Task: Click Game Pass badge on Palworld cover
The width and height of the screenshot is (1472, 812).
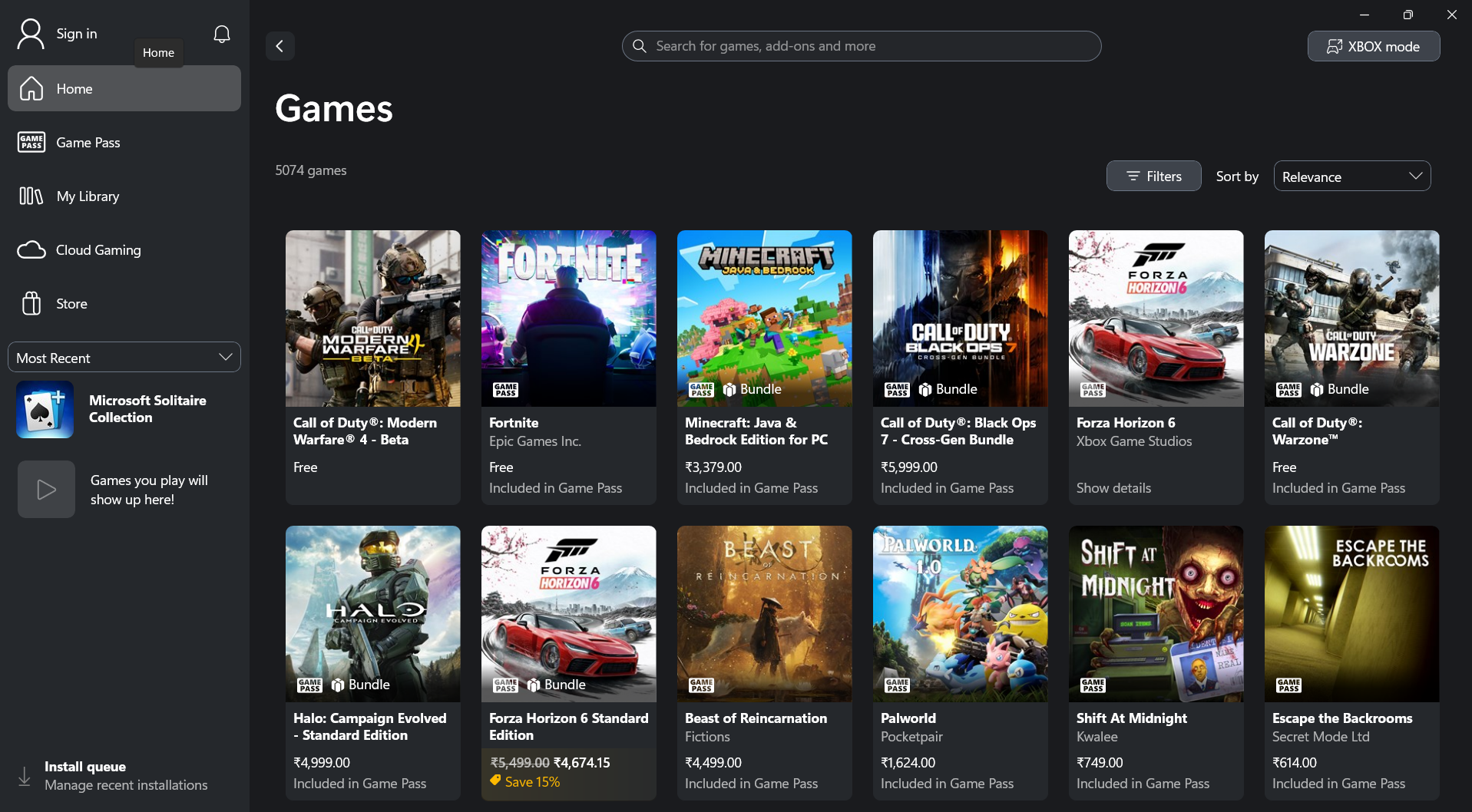Action: [897, 685]
